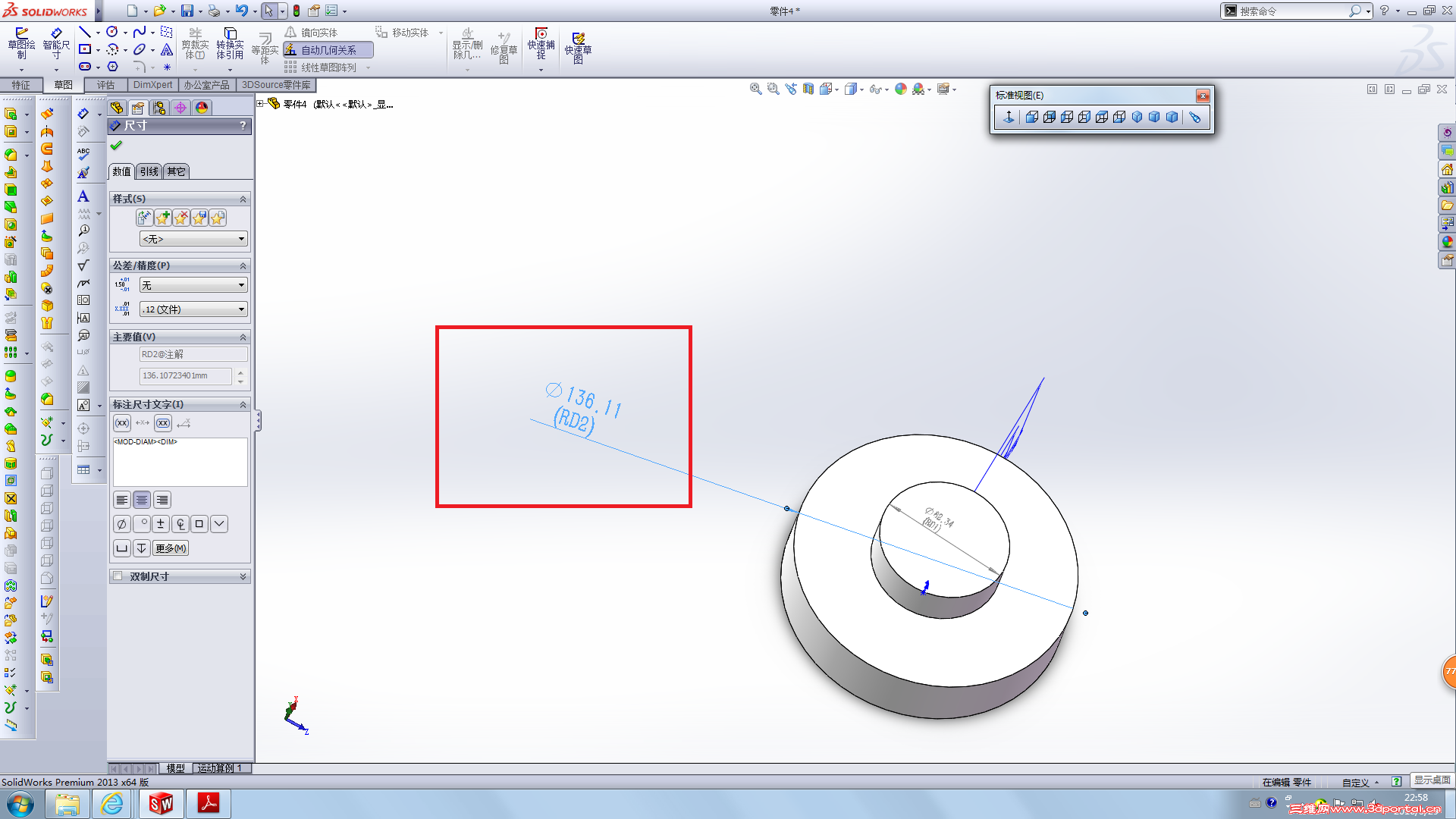This screenshot has width=1456, height=819.
Task: Switch to the 引线 (Leaders) tab
Action: [x=149, y=171]
